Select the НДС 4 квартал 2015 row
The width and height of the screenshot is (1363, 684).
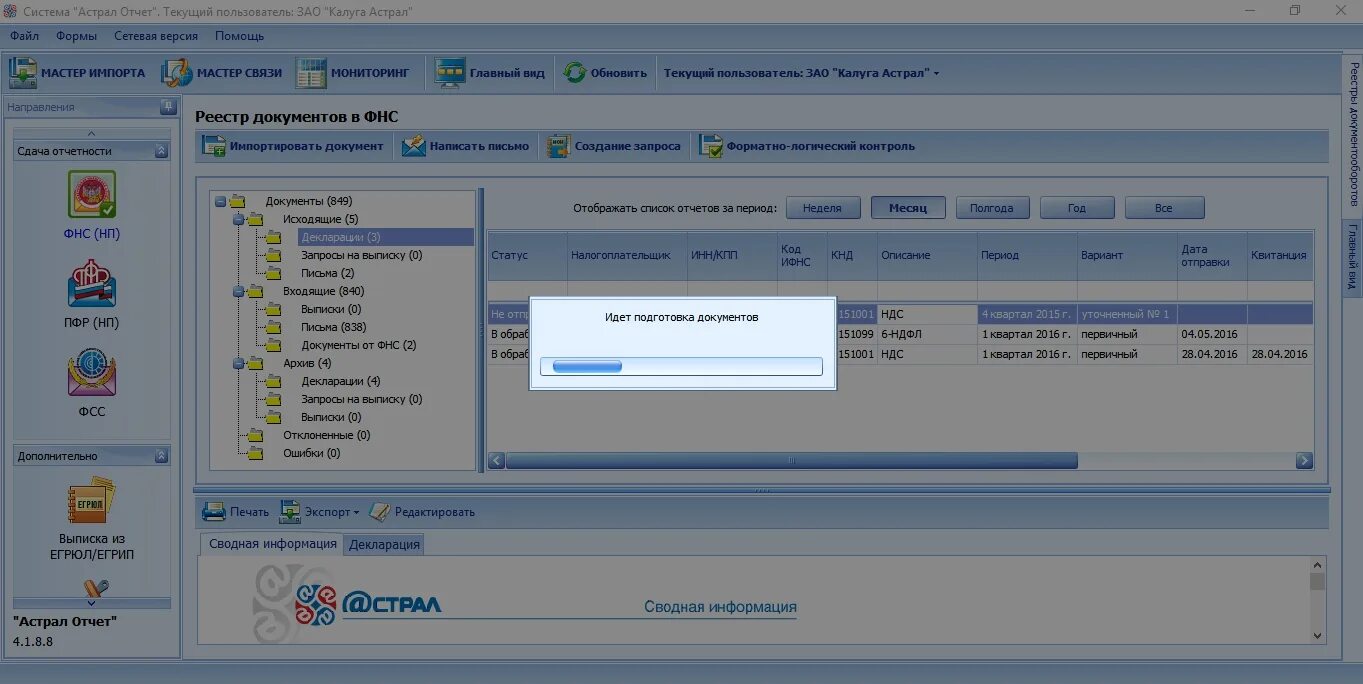900,314
